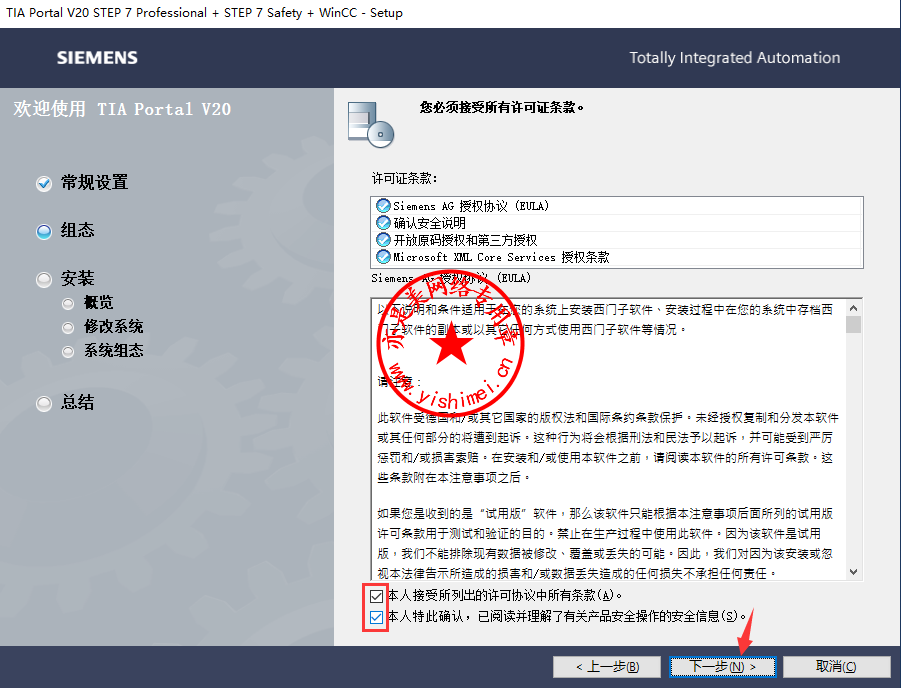Click the small bullet icon beside 概览
Image resolution: width=901 pixels, height=688 pixels.
[68, 303]
